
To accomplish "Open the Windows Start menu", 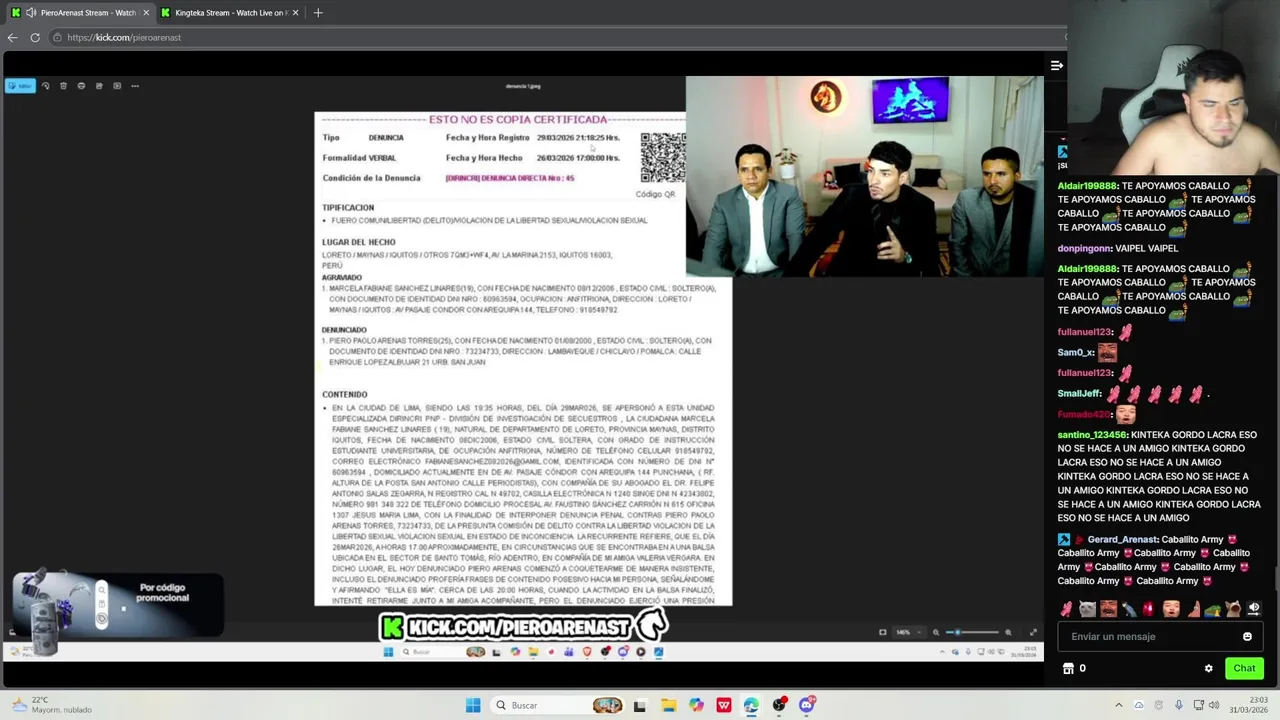I will coord(473,705).
